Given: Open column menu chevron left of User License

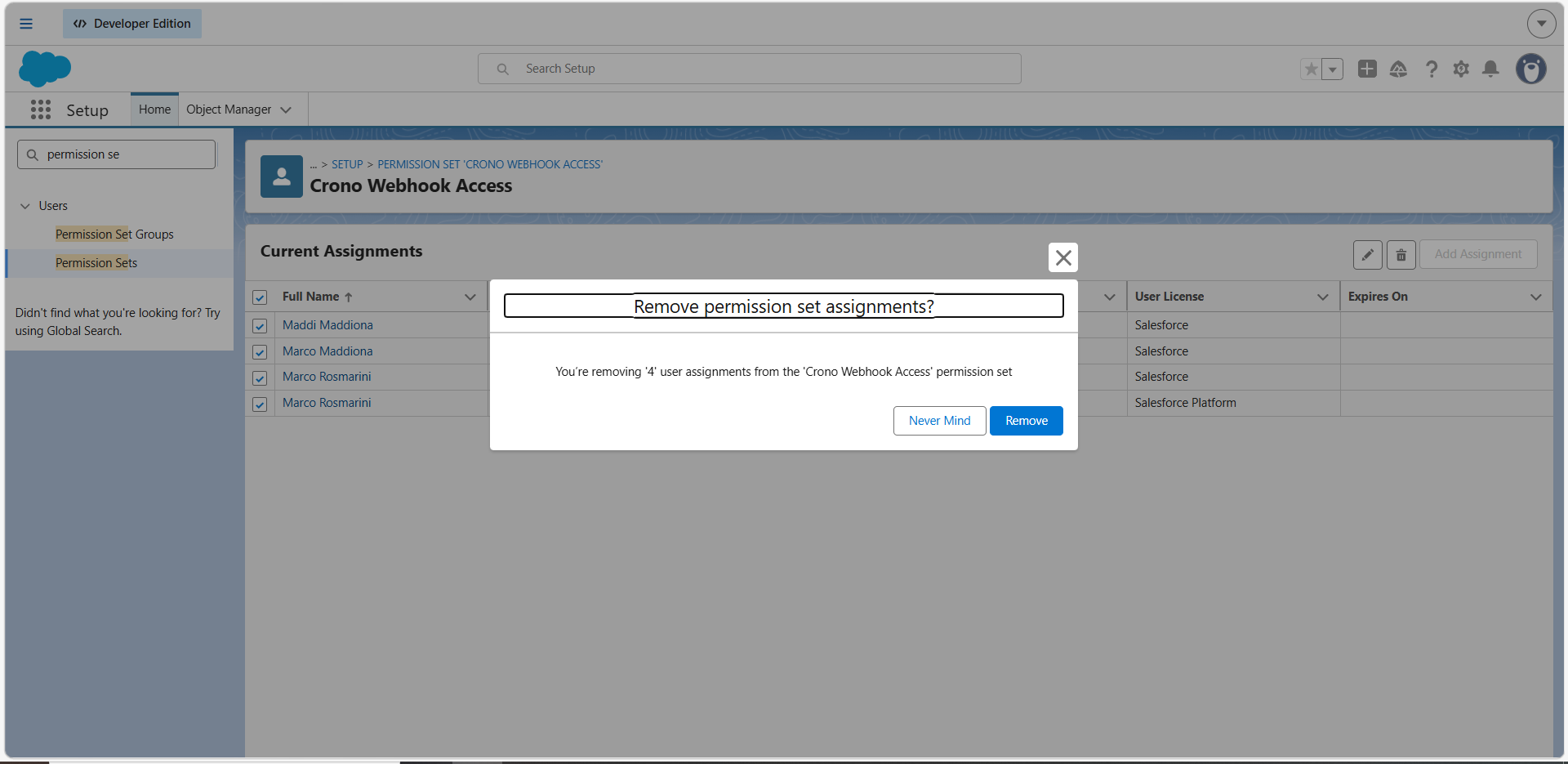Looking at the screenshot, I should [x=1110, y=297].
